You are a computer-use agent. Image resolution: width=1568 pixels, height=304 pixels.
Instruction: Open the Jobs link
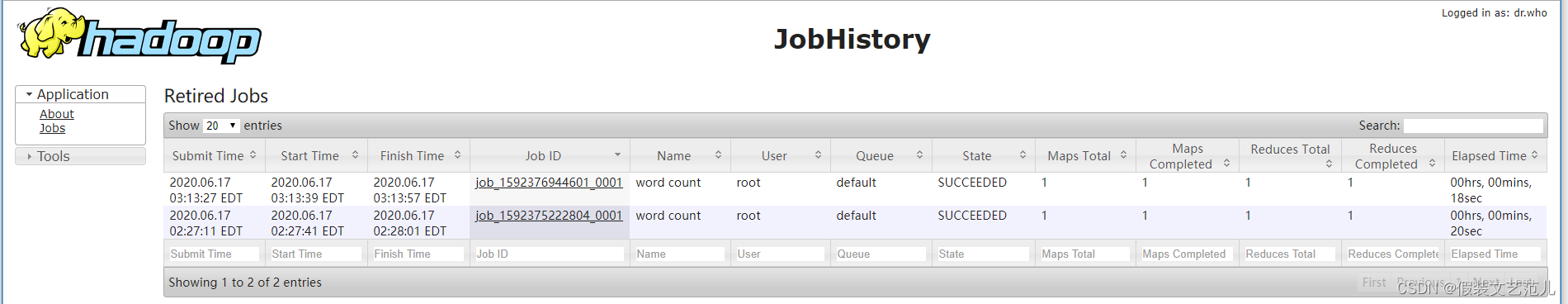point(52,128)
